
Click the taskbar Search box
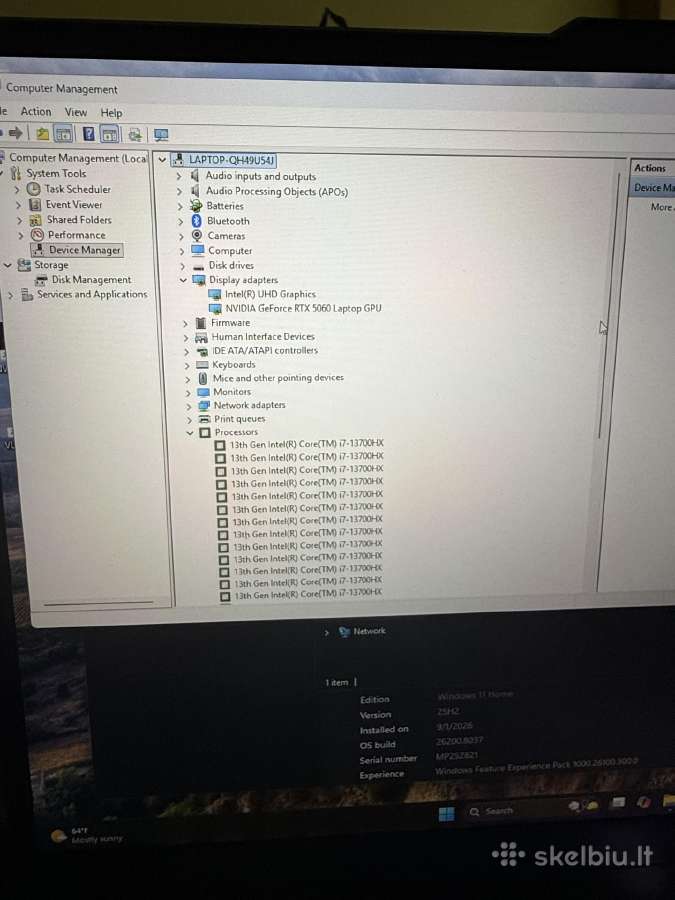(x=492, y=812)
